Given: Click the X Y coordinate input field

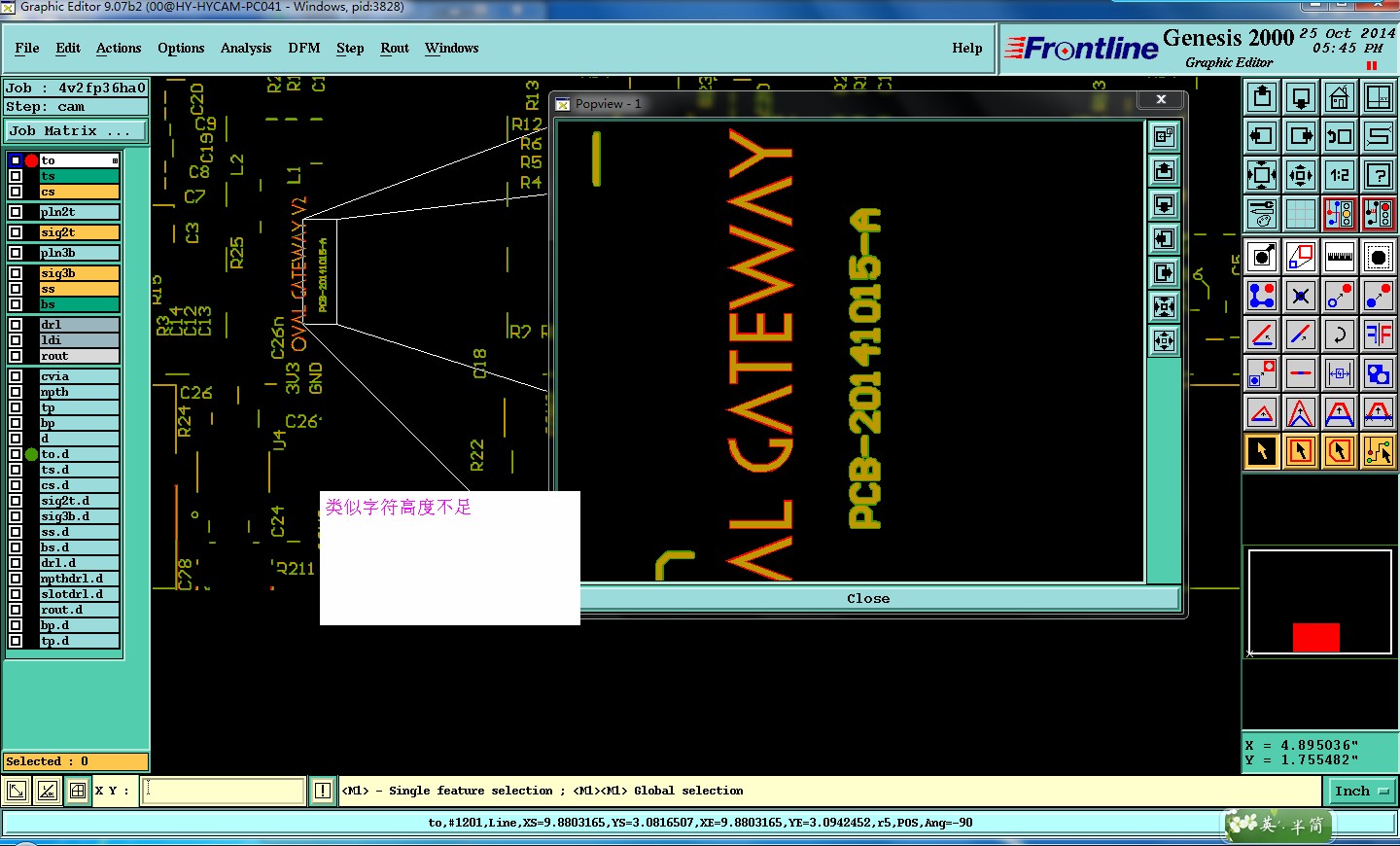Looking at the screenshot, I should [x=224, y=791].
